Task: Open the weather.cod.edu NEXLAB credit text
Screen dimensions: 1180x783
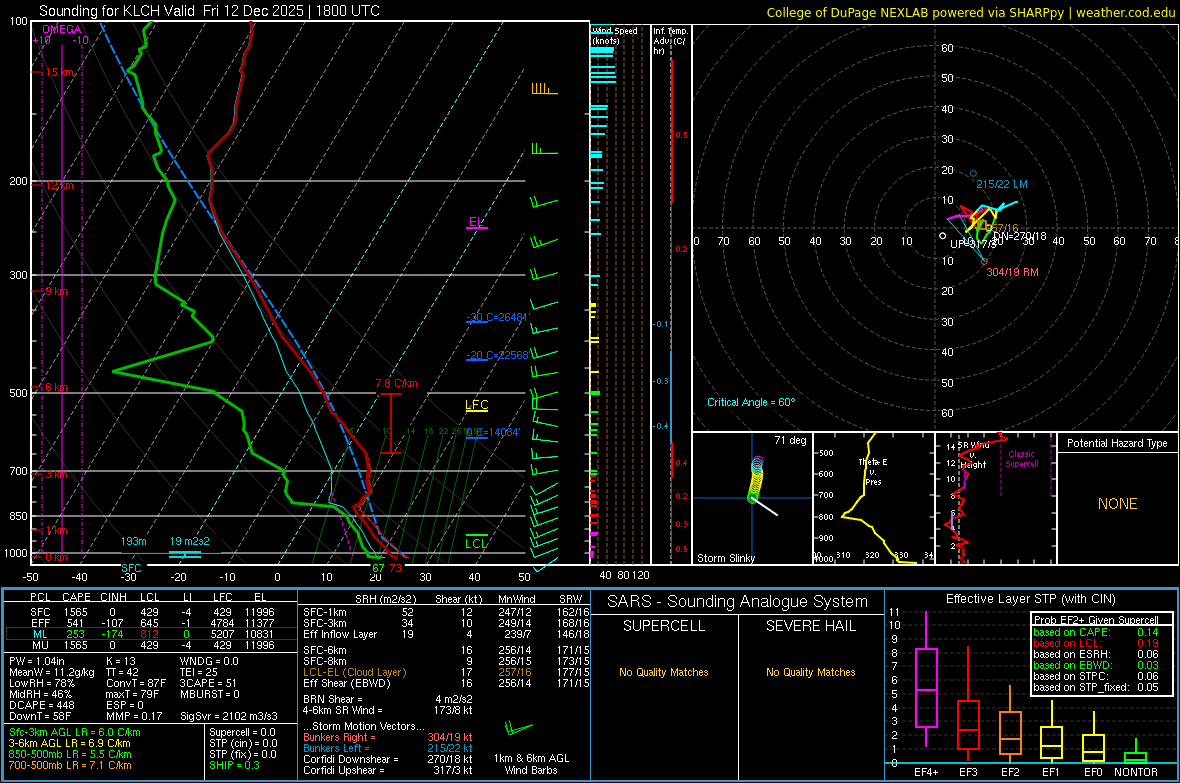Action: [970, 12]
